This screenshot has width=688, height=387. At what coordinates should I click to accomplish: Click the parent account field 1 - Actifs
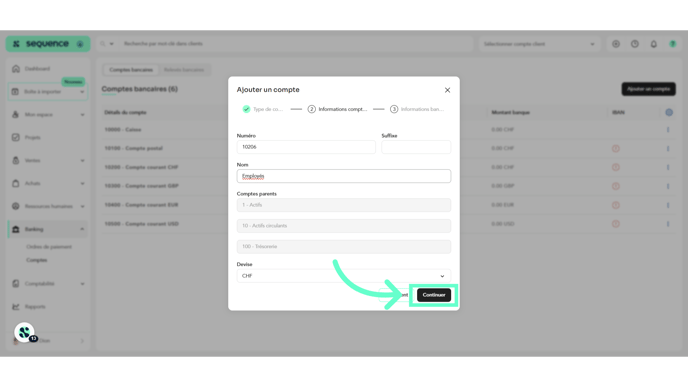click(x=344, y=205)
